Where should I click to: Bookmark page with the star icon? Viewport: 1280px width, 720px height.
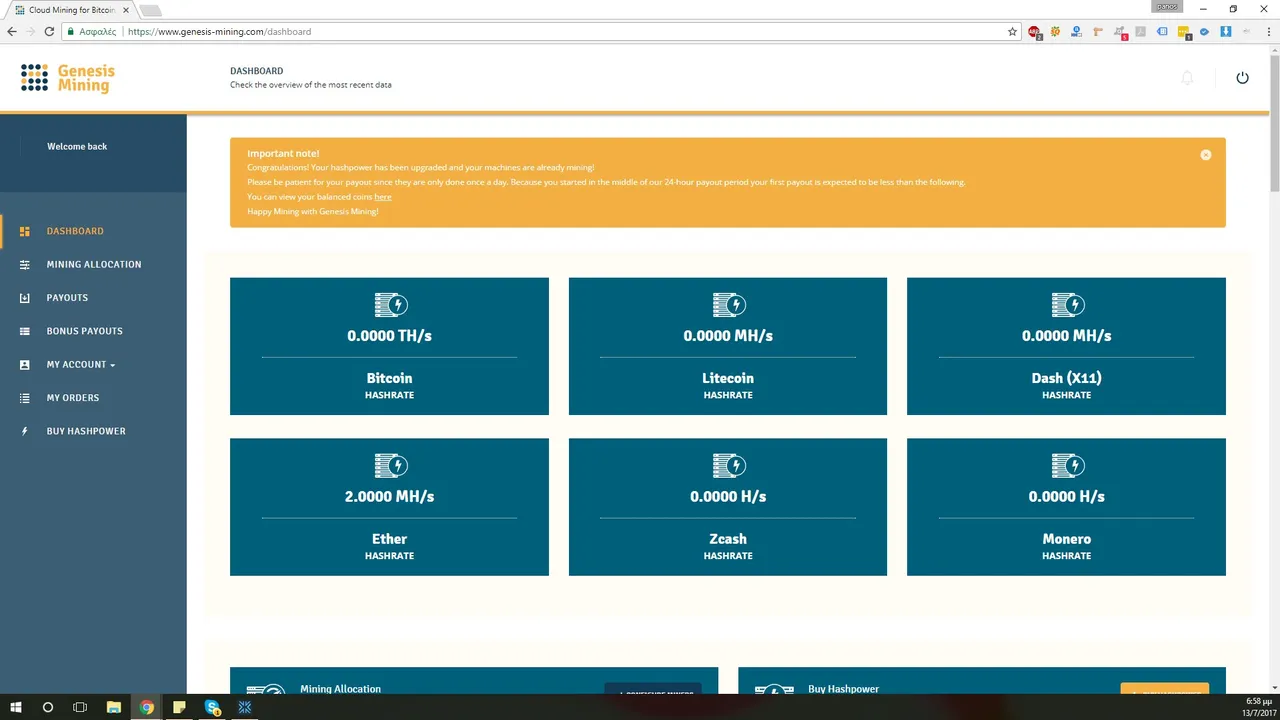click(1012, 32)
